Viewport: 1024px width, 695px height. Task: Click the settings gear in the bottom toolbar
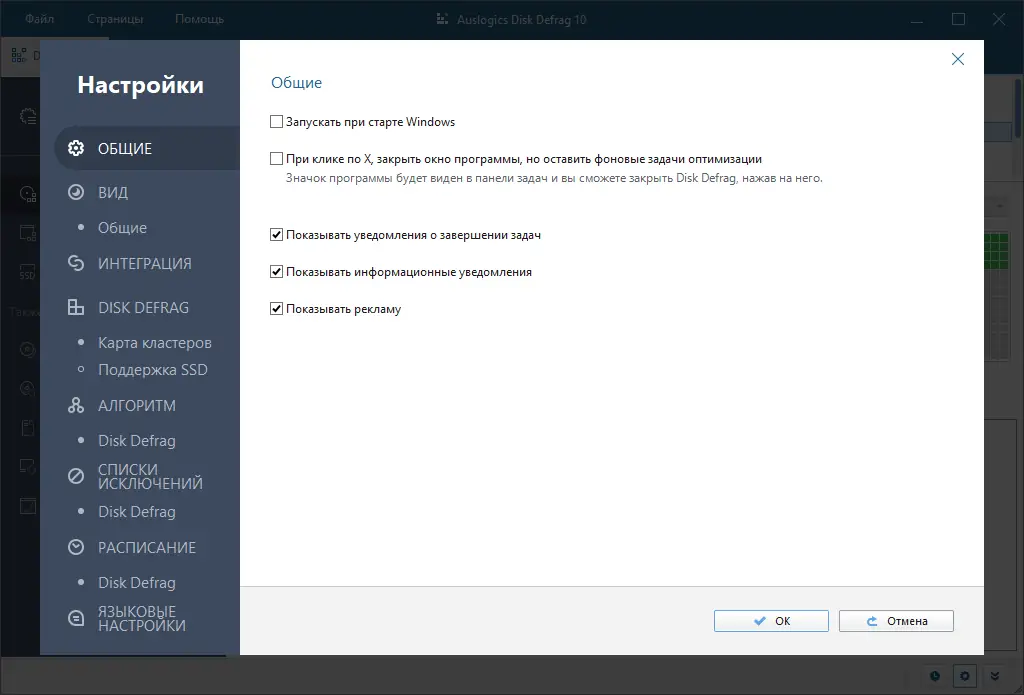click(x=964, y=676)
